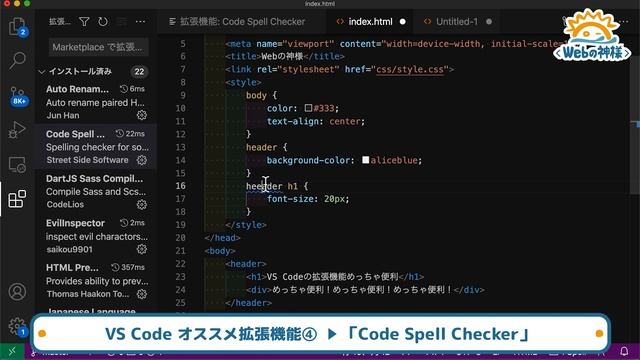Image resolution: width=640 pixels, height=360 pixels.
Task: Switch to 拡張機能: Code Spell Checker tab
Action: (243, 22)
